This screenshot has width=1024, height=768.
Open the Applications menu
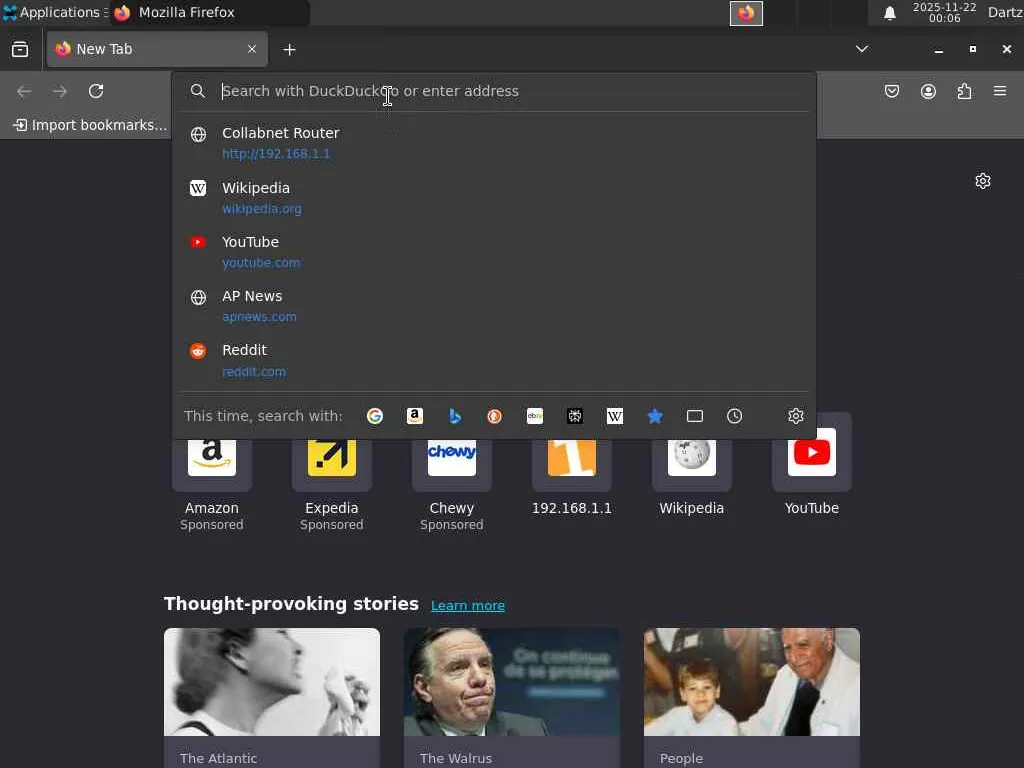[x=54, y=12]
